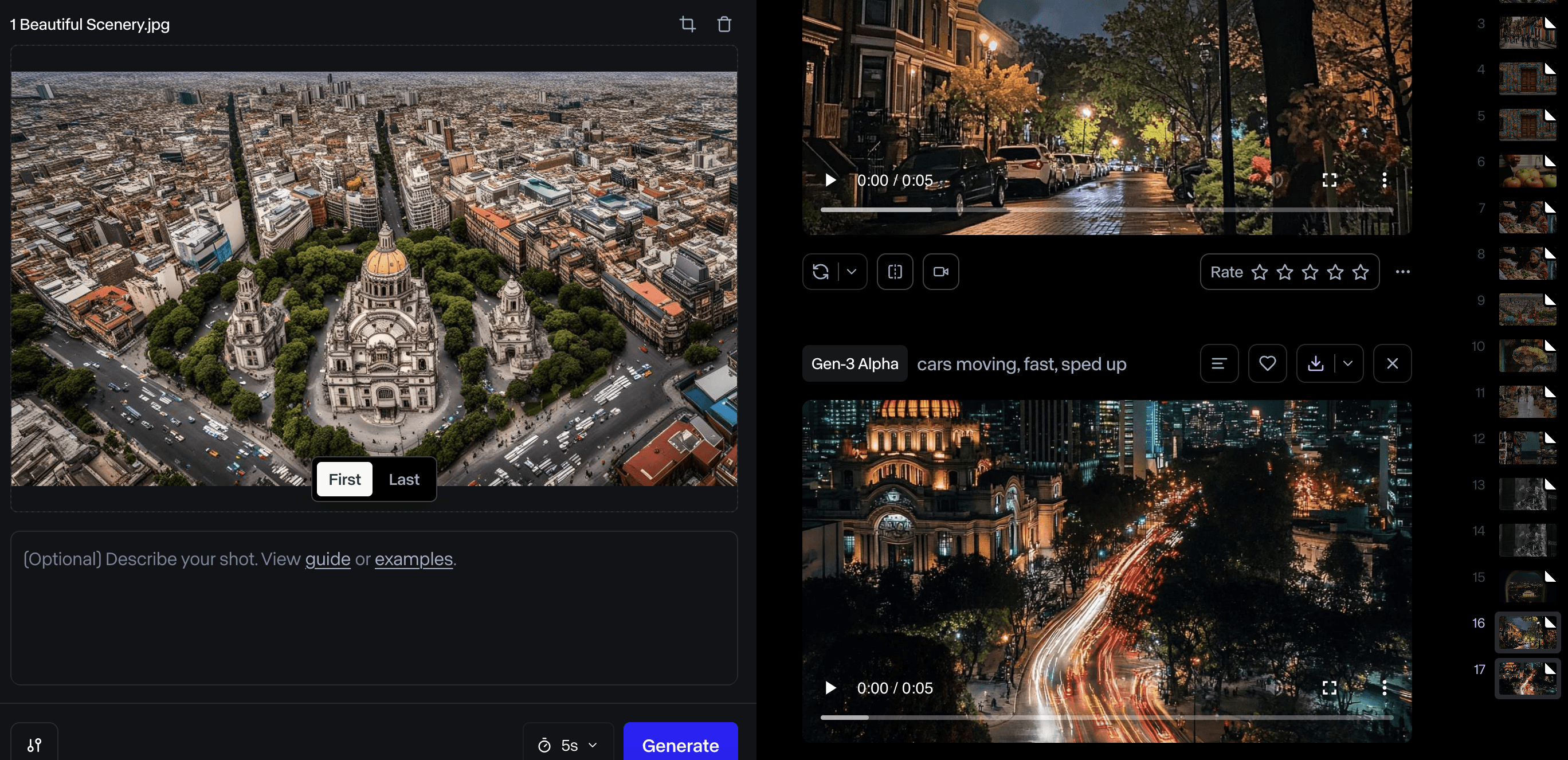Expand the download options chevron
This screenshot has height=760, width=1568.
(1348, 363)
